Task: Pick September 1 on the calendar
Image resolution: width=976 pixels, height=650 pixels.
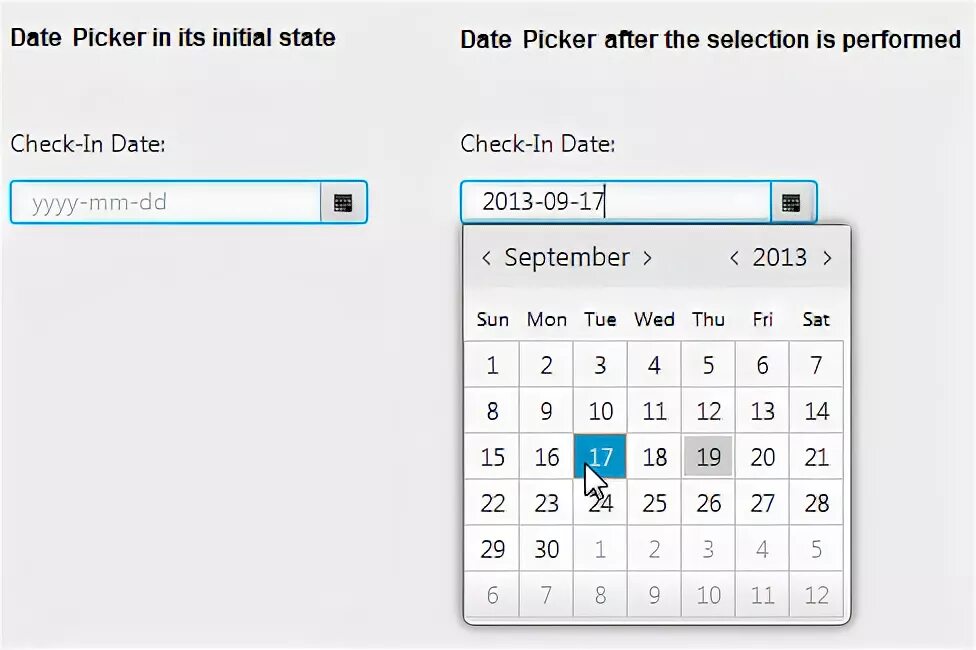Action: [x=492, y=365]
